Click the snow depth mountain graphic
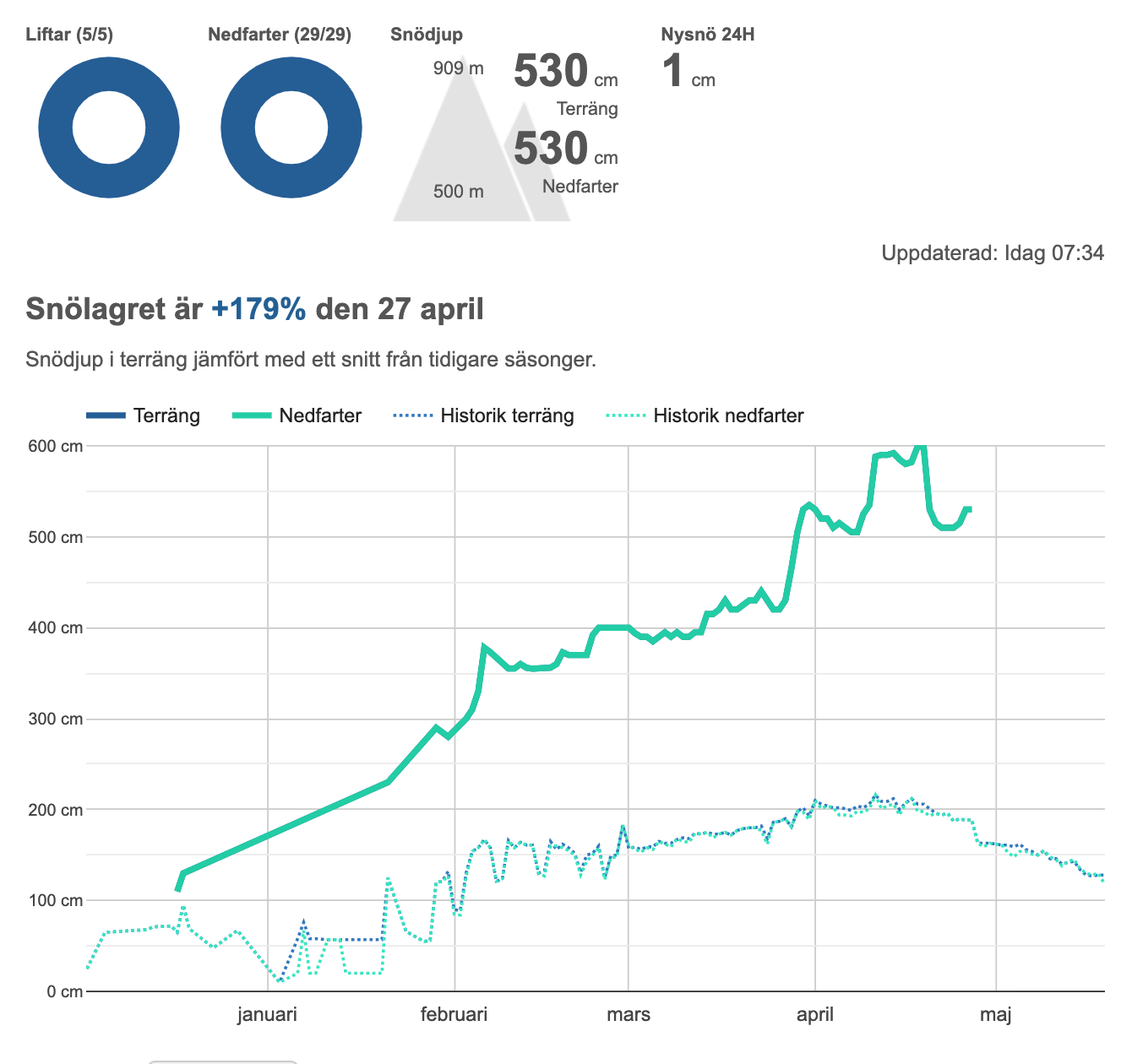This screenshot has width=1132, height=1064. tap(482, 139)
